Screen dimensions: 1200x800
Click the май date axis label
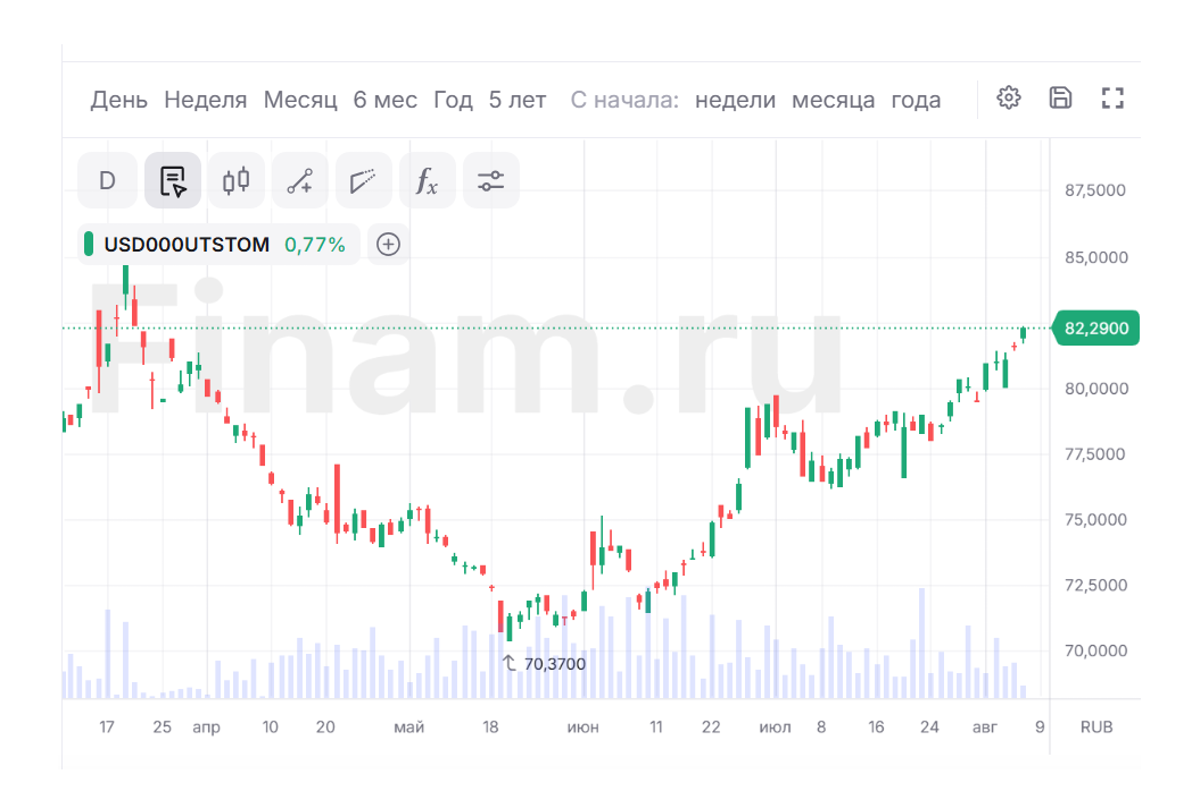pos(409,727)
